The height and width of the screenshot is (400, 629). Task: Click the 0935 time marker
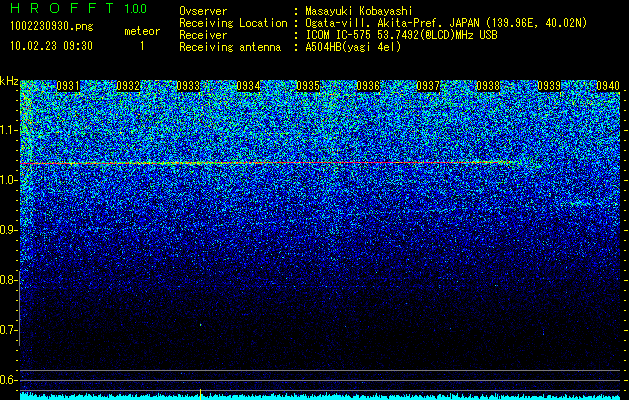click(308, 86)
